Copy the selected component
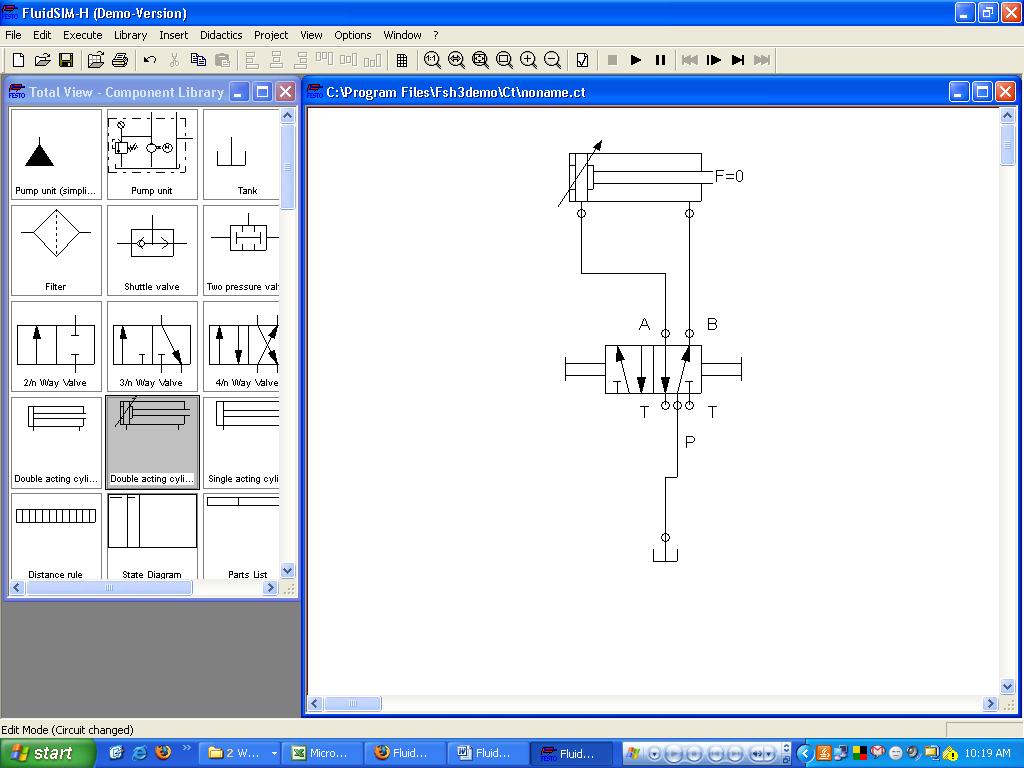 pos(198,60)
